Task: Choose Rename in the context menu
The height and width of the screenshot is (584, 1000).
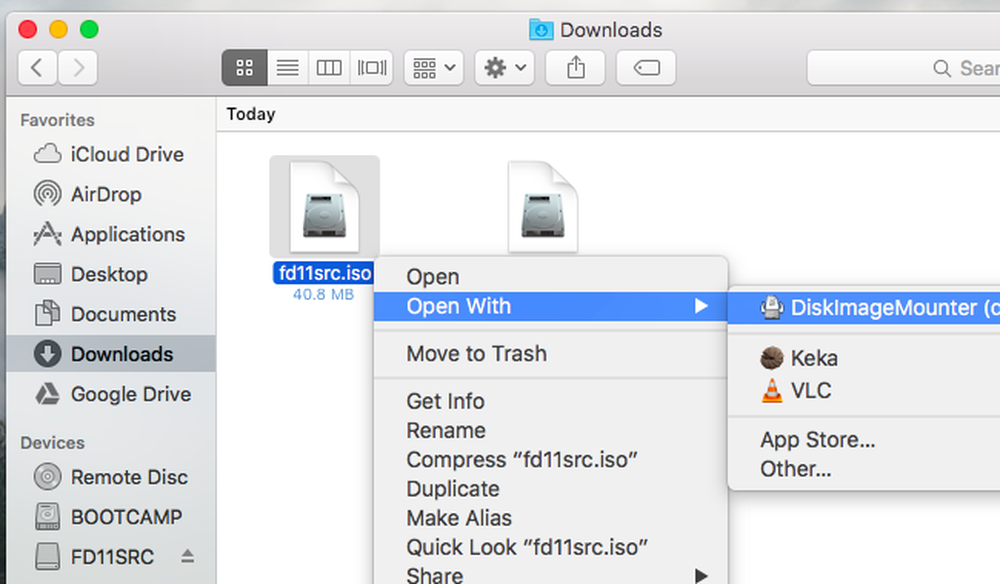Action: [550, 430]
